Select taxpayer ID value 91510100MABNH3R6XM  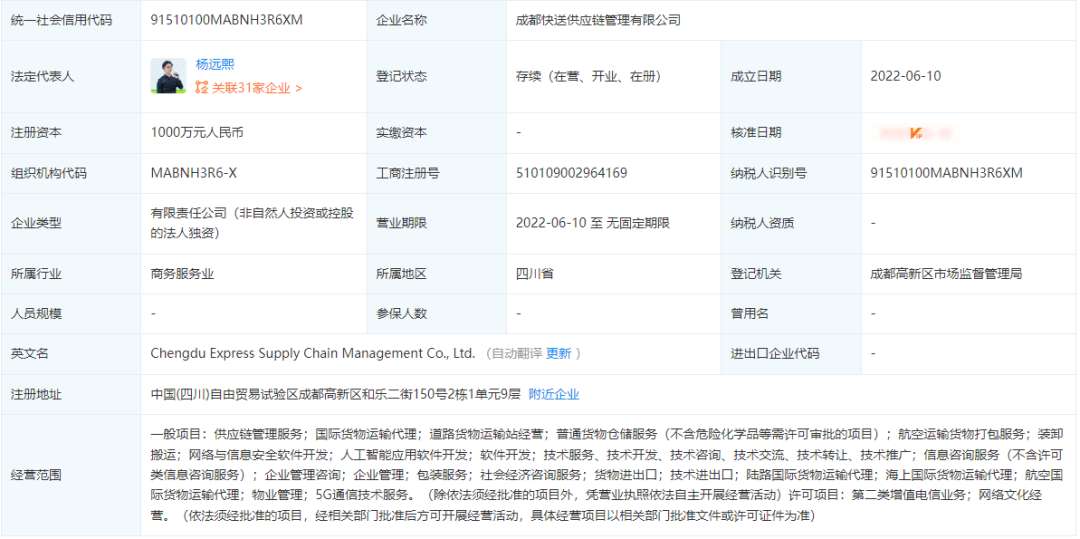point(946,173)
